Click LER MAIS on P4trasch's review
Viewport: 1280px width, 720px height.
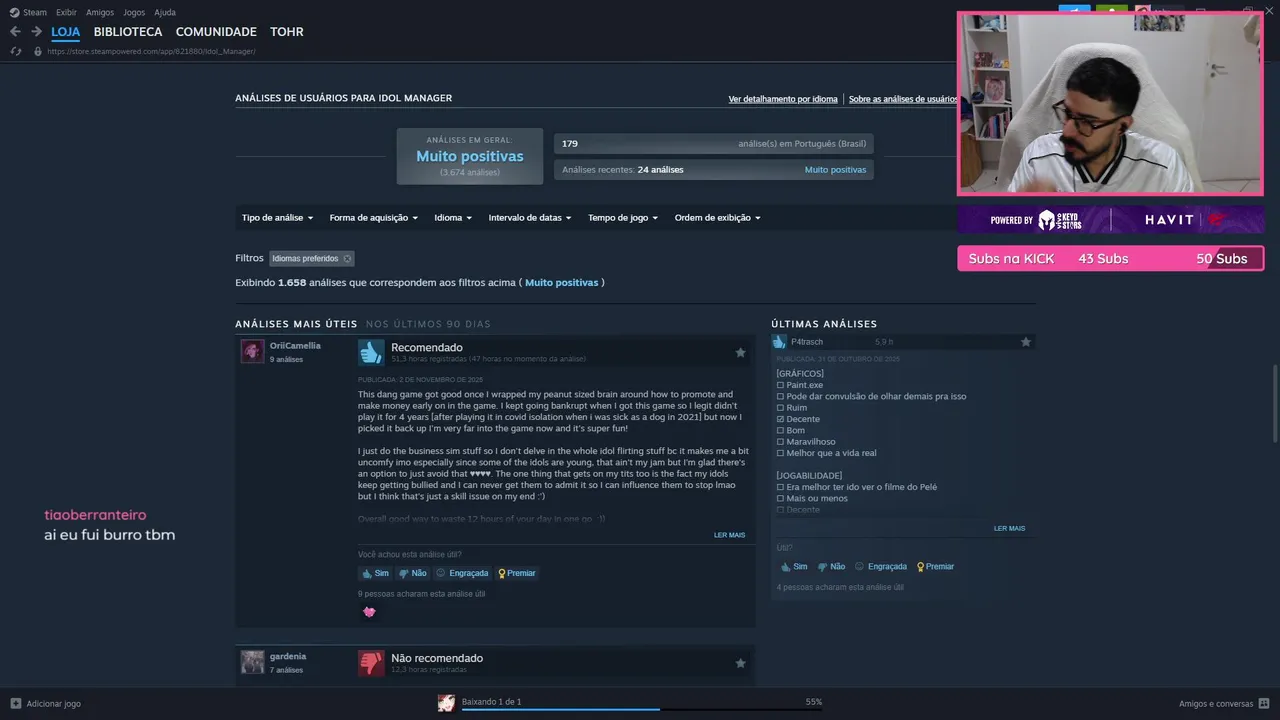click(1009, 528)
